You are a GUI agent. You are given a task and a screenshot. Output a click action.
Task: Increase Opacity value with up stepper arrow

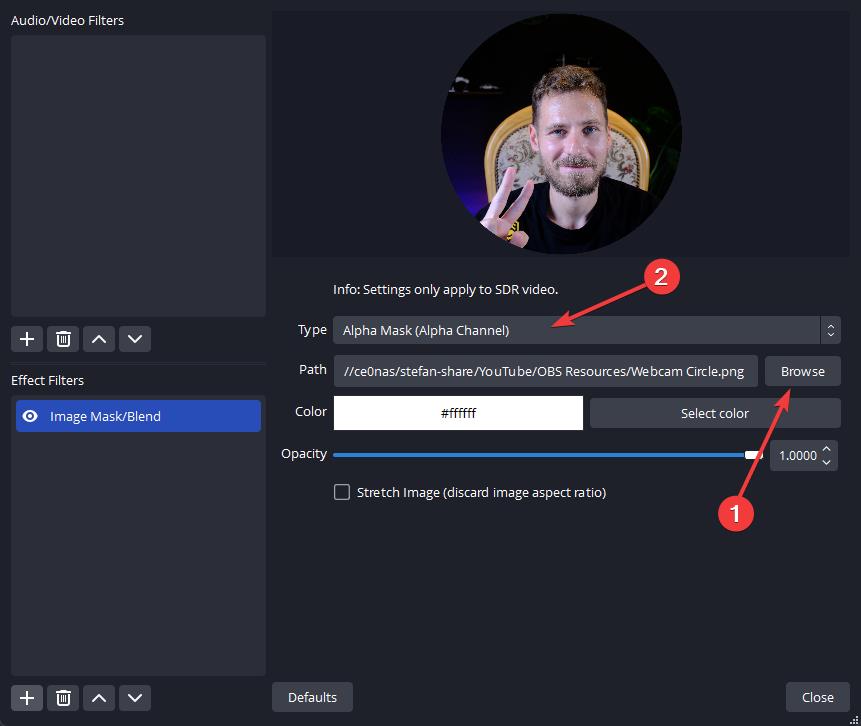[826, 449]
